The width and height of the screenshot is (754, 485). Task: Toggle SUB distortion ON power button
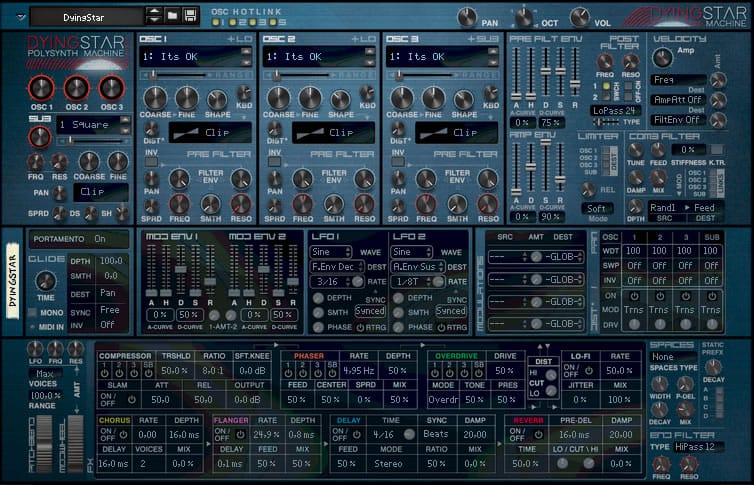[712, 296]
